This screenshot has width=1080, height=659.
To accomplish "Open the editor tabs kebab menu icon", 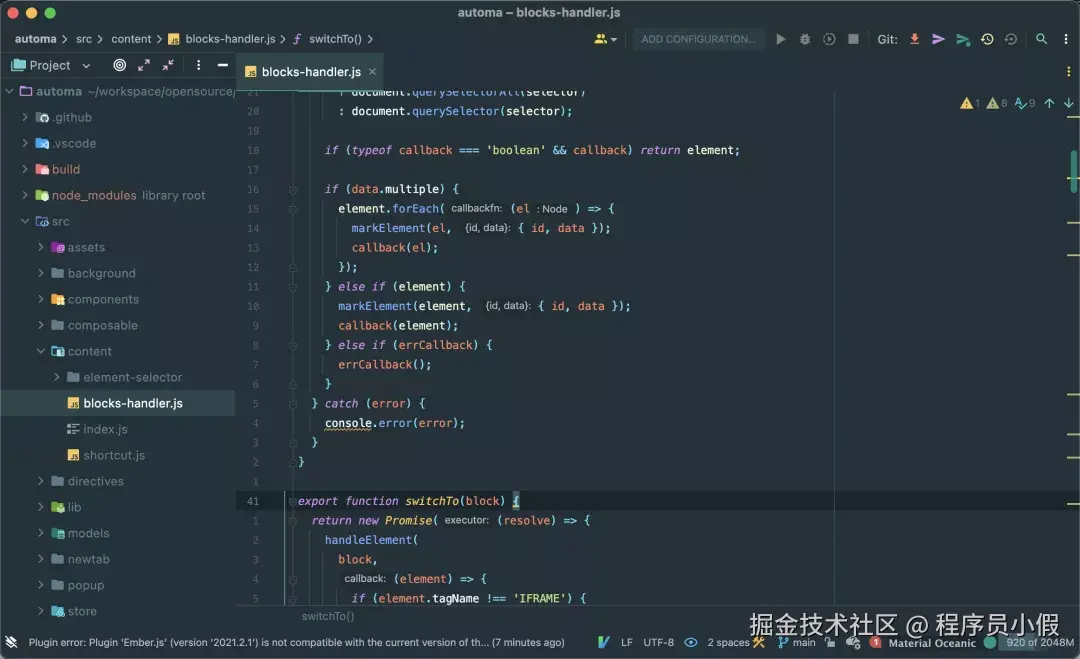I will [x=1068, y=72].
